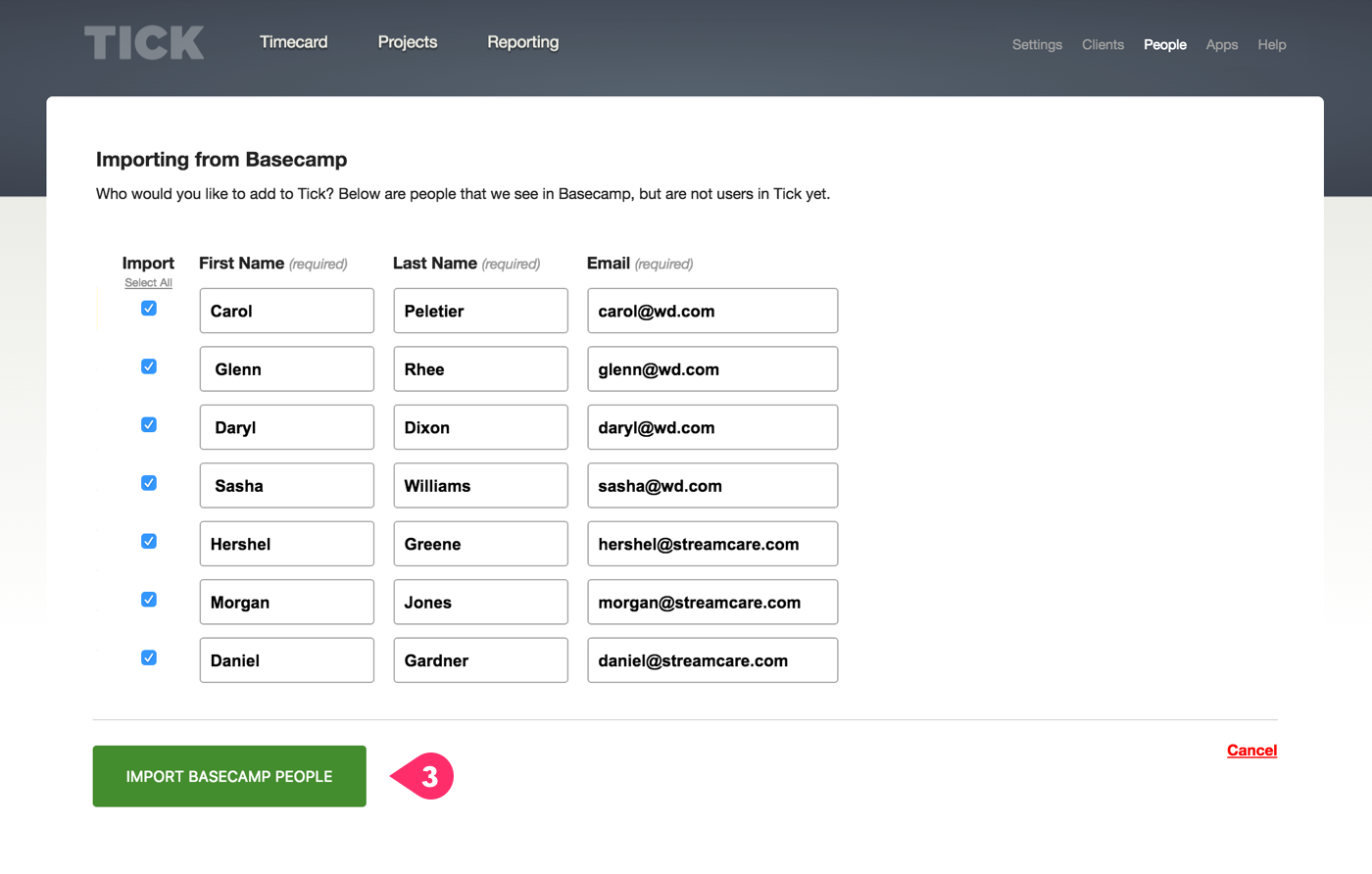Uncheck Carol Peletier's import checkbox
The height and width of the screenshot is (874, 1372).
tap(148, 307)
